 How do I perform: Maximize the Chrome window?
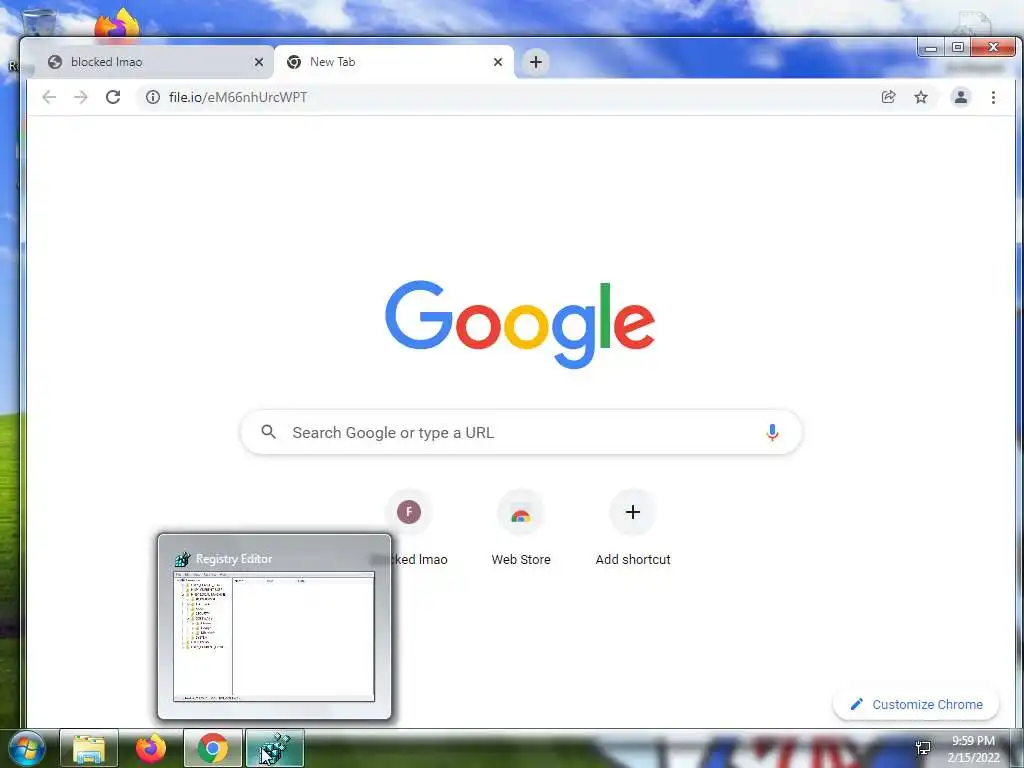tap(957, 48)
